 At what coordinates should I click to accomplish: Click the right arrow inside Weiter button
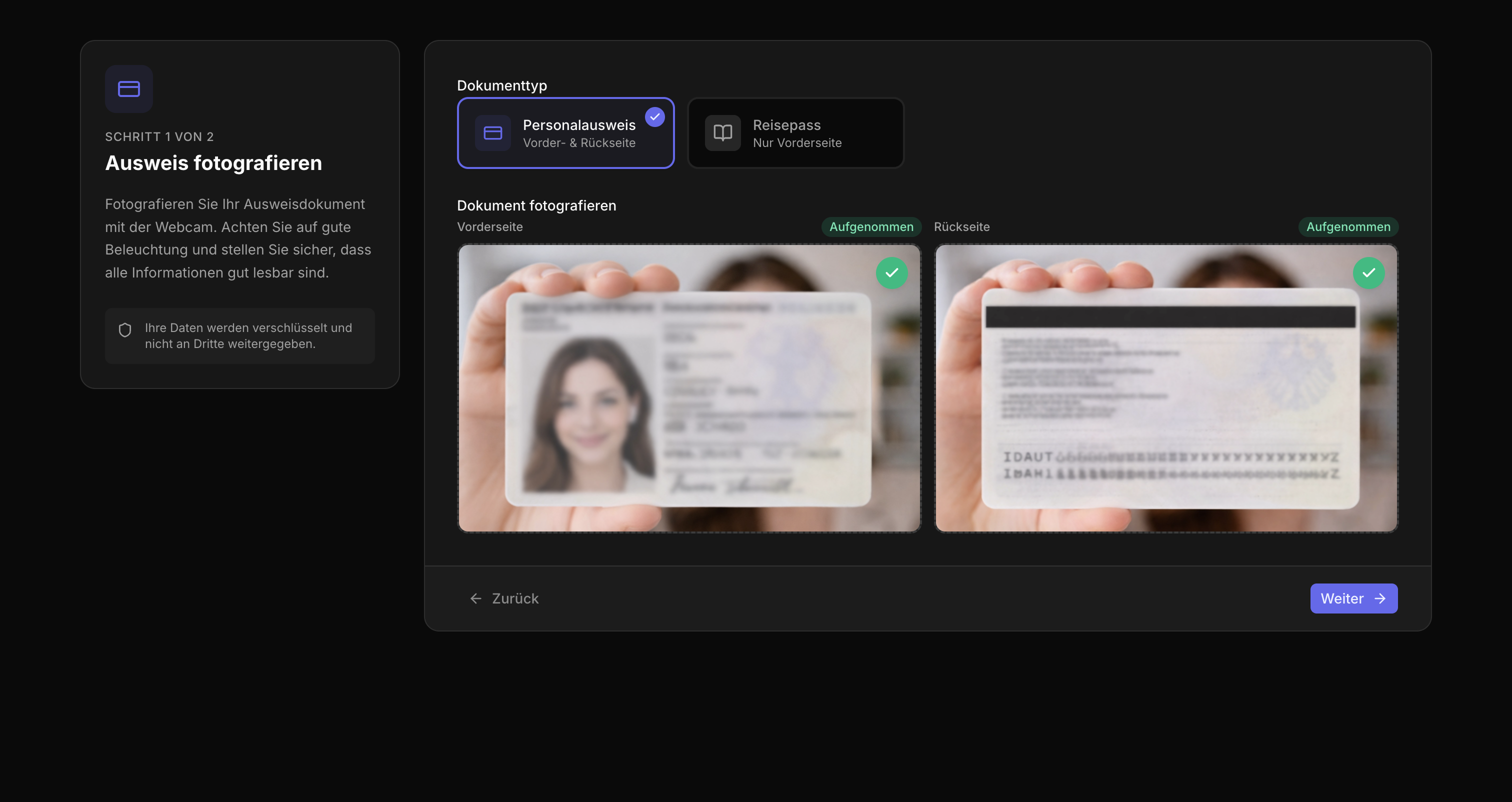(x=1380, y=598)
